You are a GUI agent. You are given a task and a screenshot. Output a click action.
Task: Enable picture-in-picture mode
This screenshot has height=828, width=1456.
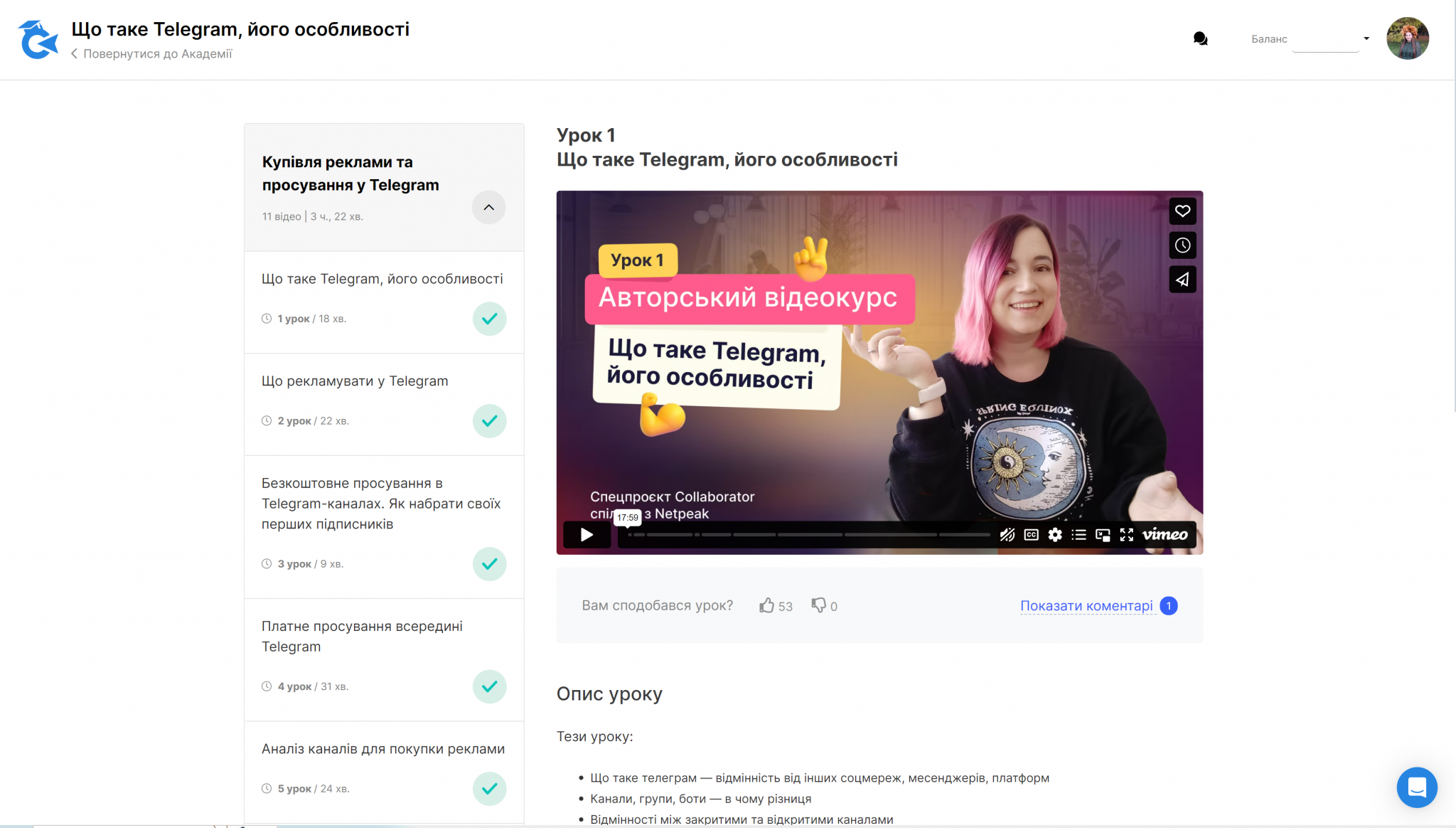(x=1103, y=535)
